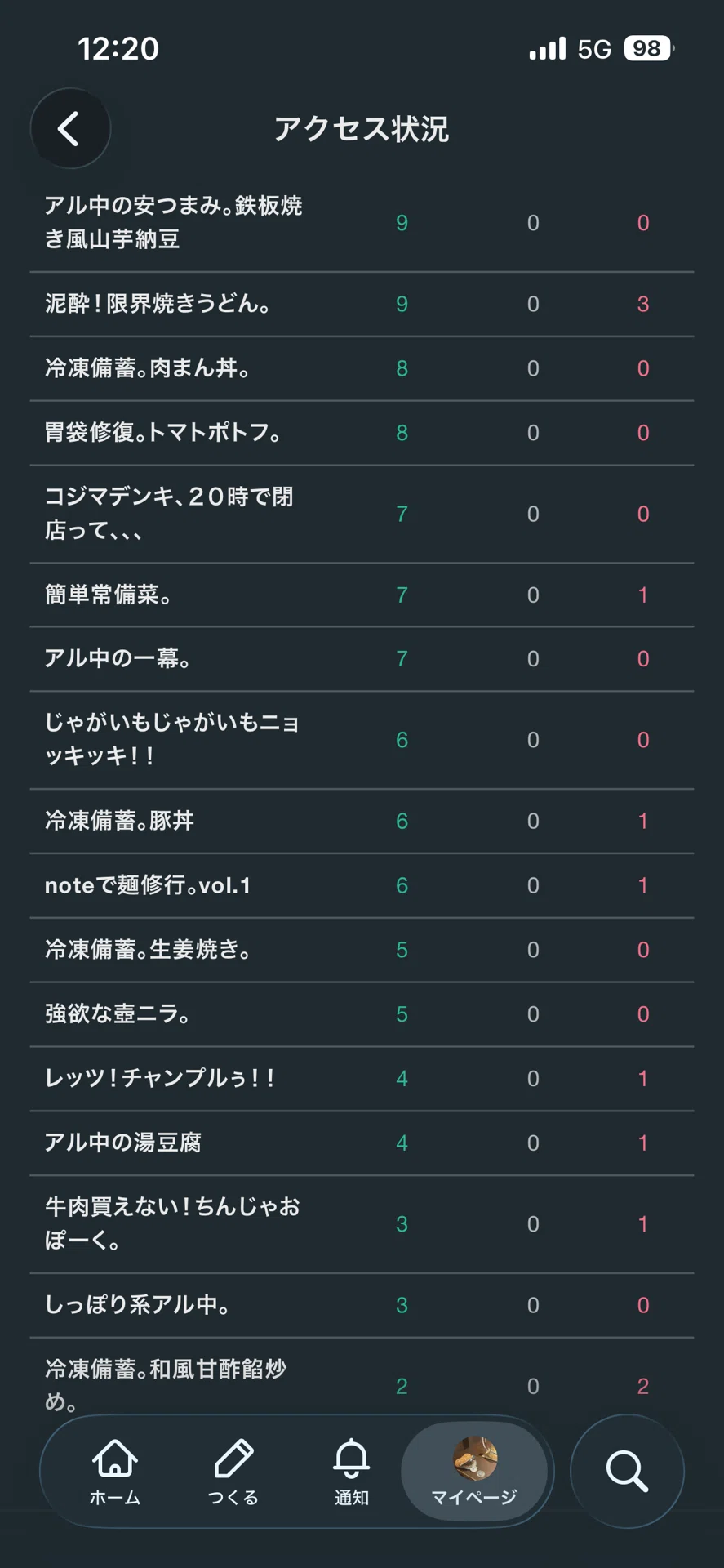Open the Home house icon

(115, 1459)
